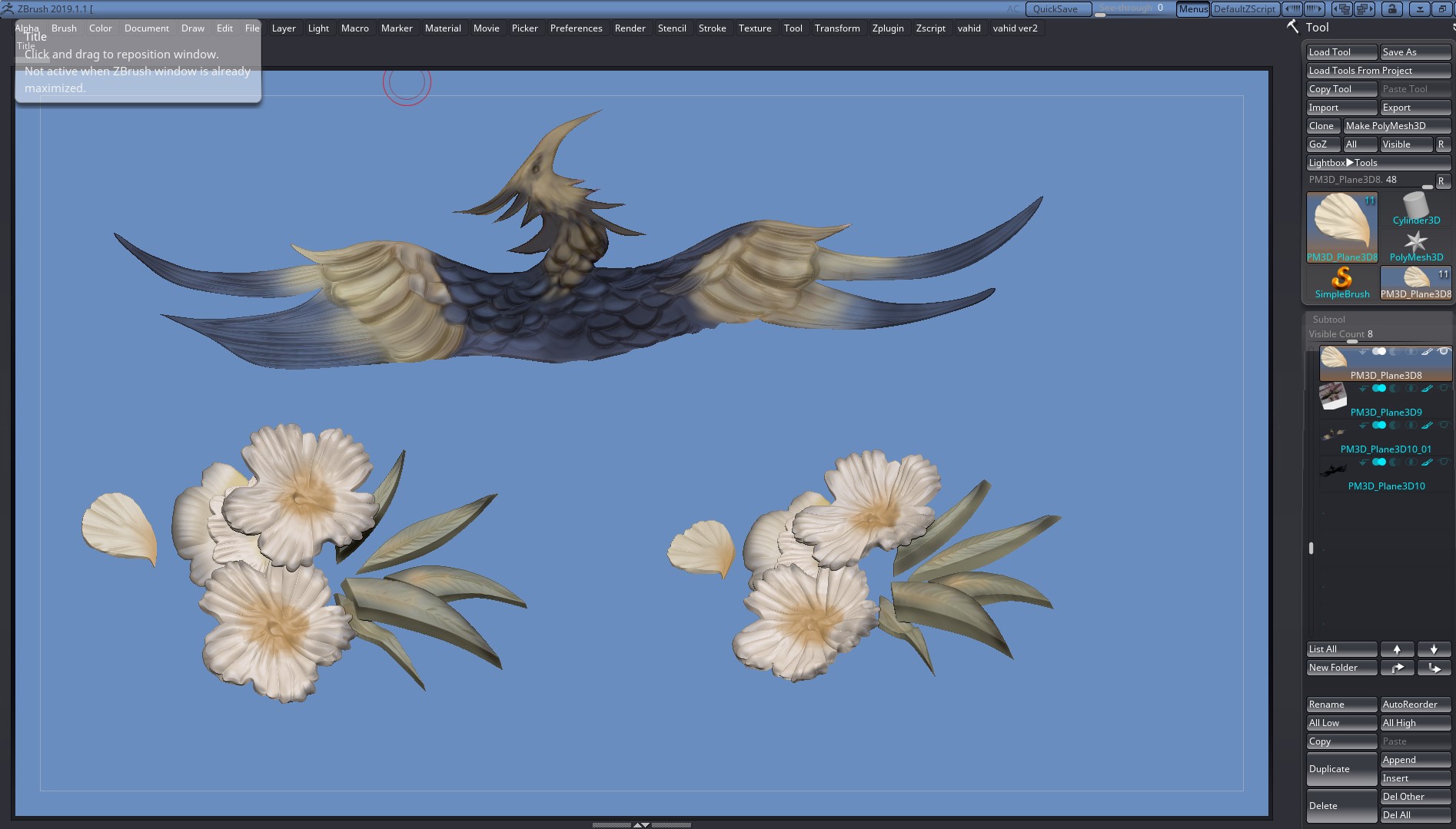The height and width of the screenshot is (829, 1456).
Task: Click Make PolyMesh3D button
Action: (1397, 126)
